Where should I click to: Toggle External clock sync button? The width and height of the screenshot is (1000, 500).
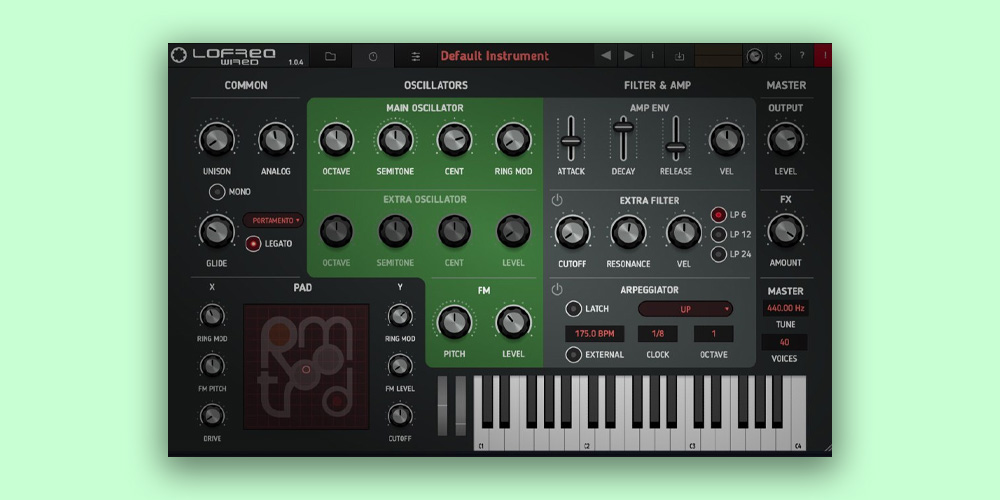tap(573, 355)
